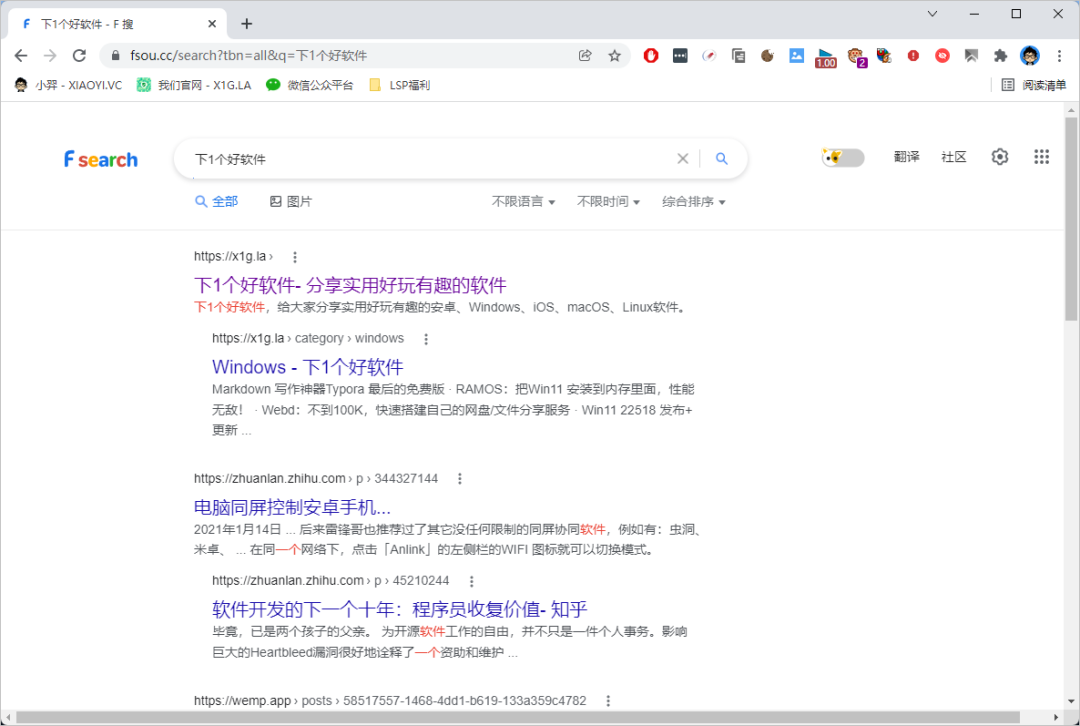Open options for x1g.la windows result
Viewport: 1080px width, 726px height.
point(426,339)
